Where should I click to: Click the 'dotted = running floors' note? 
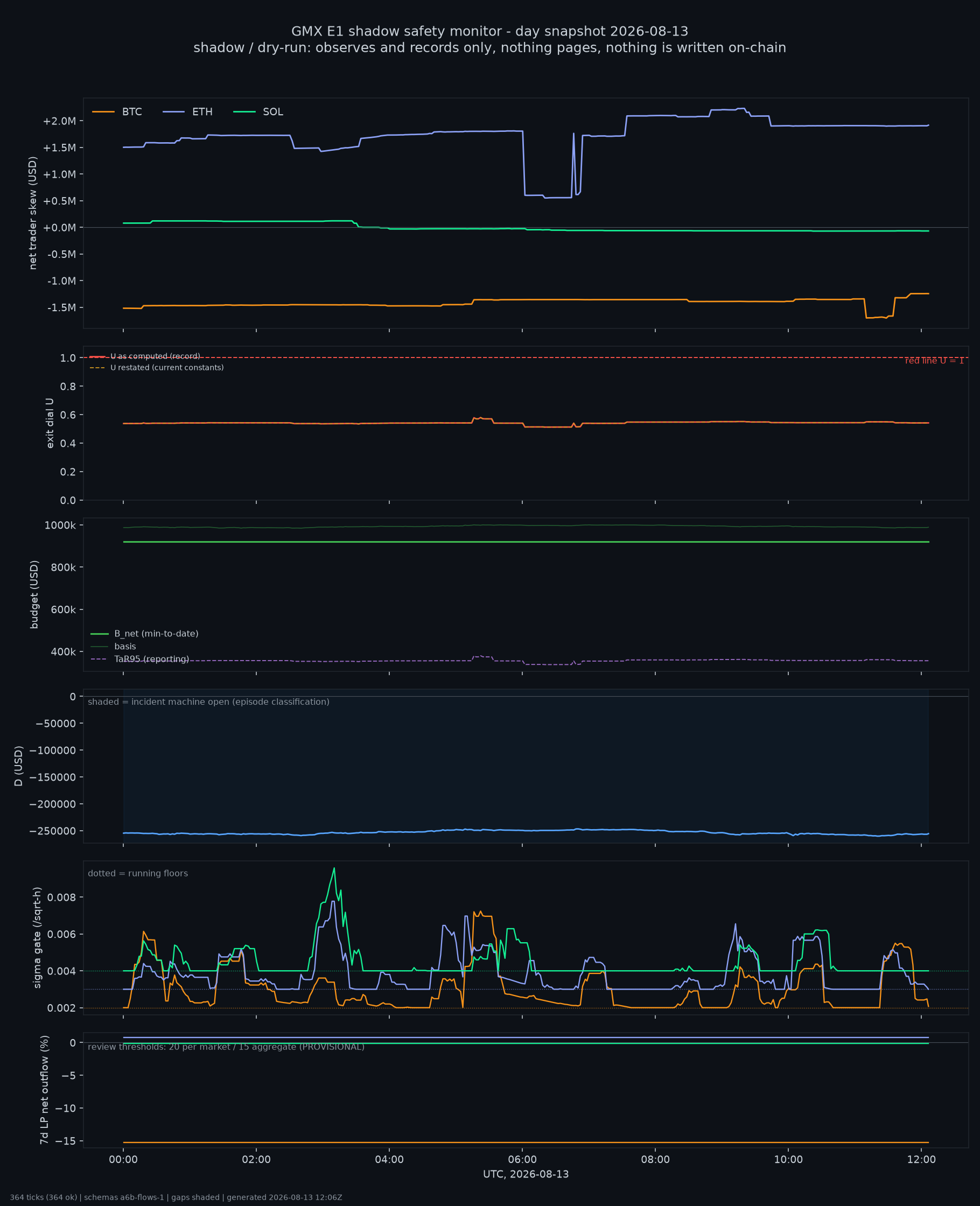138,873
